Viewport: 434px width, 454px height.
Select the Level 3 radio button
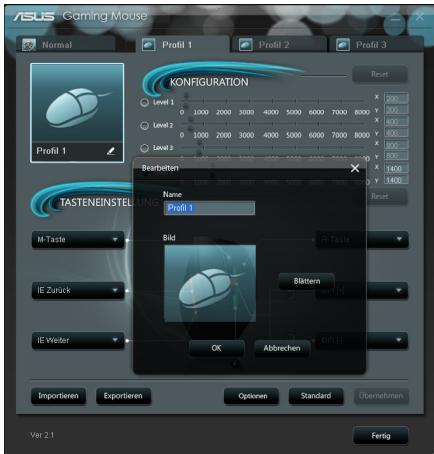[x=144, y=148]
